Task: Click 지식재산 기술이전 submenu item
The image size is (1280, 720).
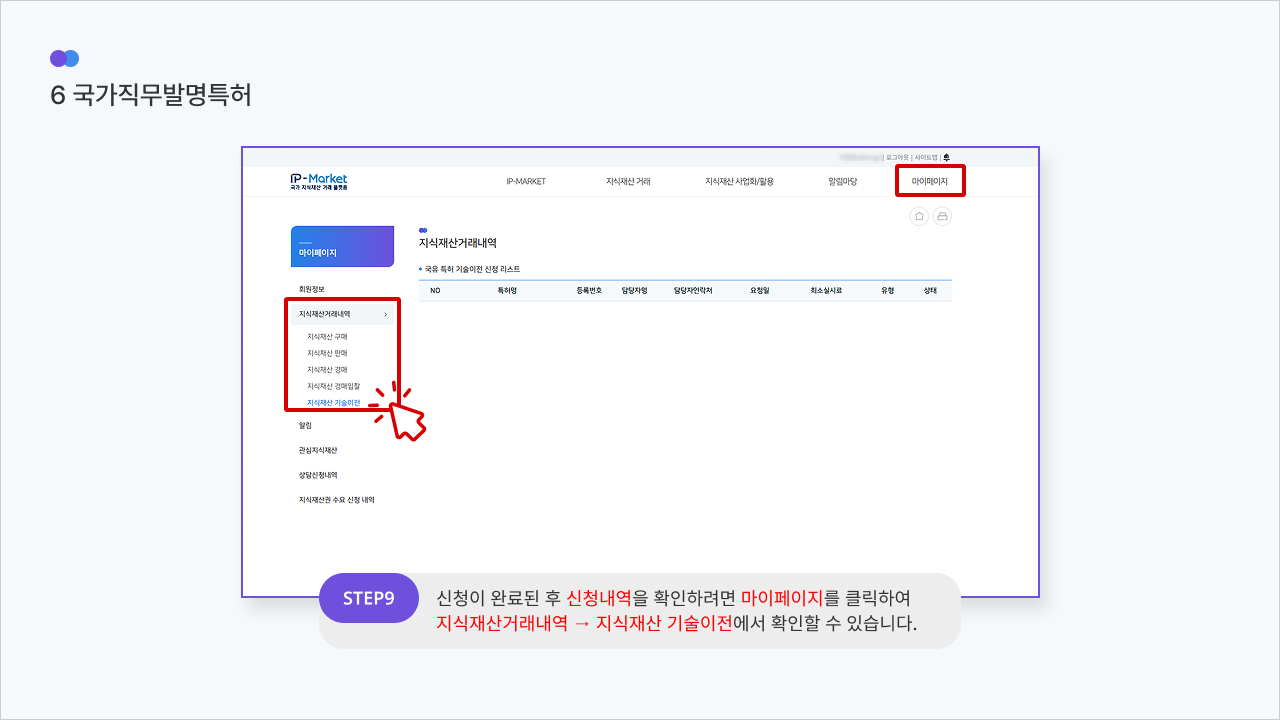Action: pyautogui.click(x=333, y=403)
